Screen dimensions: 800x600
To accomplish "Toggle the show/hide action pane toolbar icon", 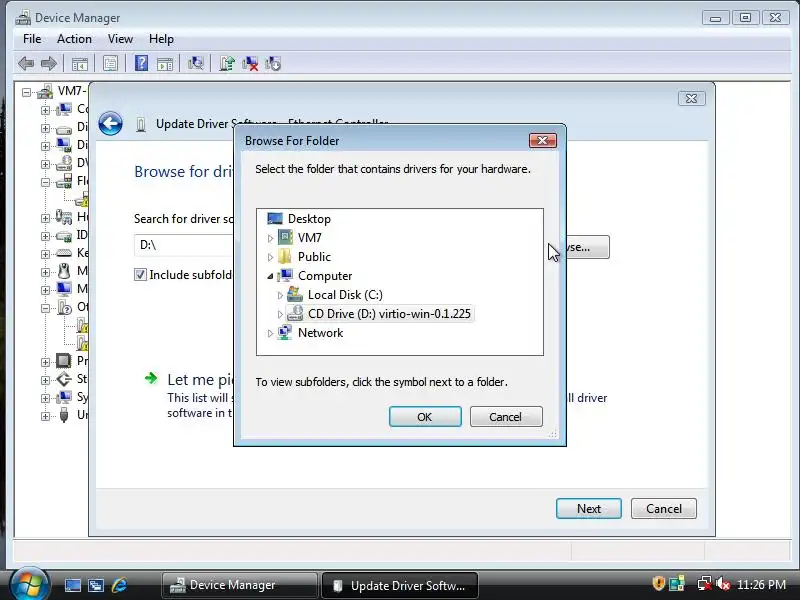I will 165,64.
